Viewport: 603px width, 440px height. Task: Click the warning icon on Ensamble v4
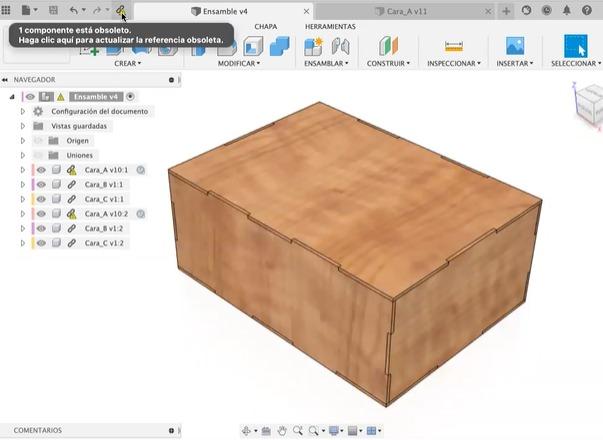click(60, 97)
